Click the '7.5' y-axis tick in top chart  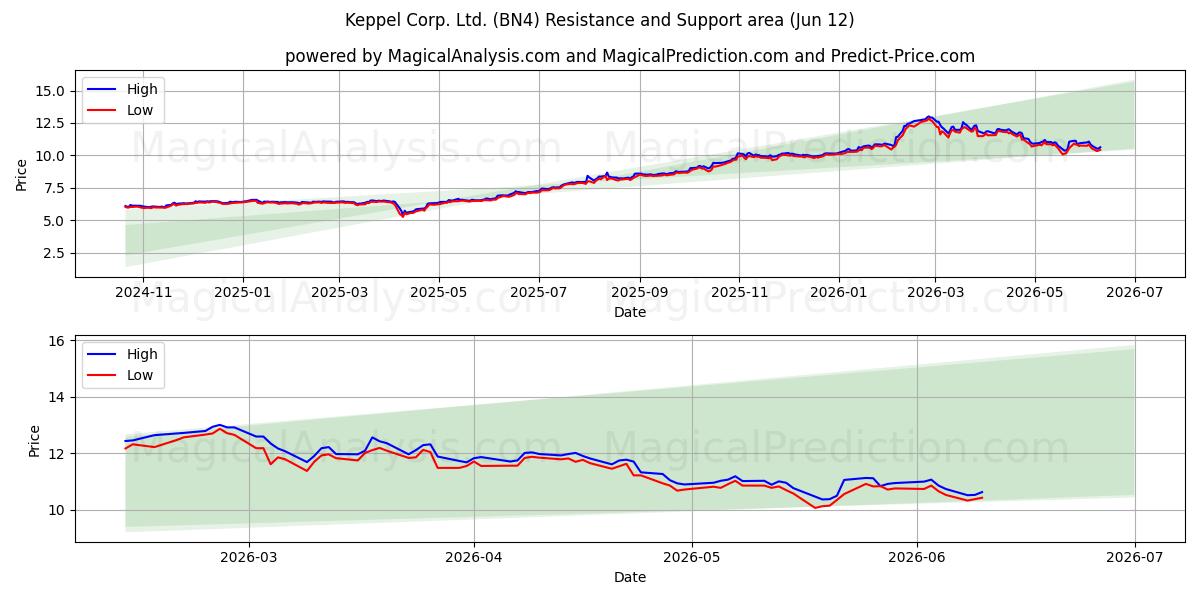click(56, 188)
